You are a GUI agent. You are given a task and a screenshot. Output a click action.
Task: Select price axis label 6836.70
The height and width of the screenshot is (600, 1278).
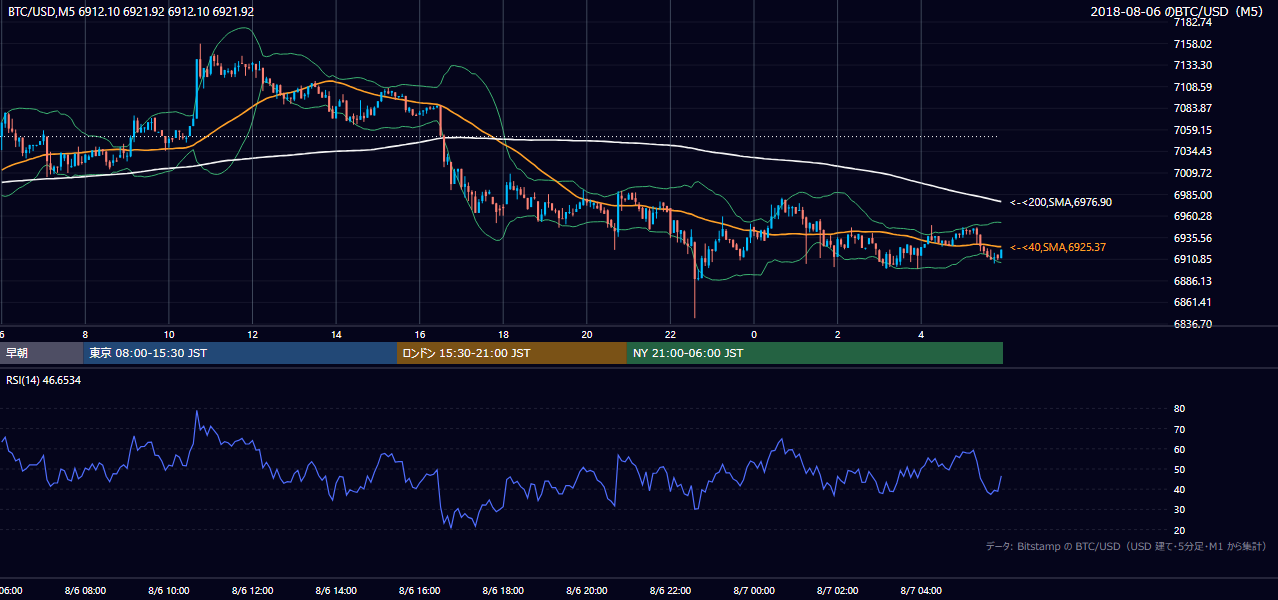click(x=1193, y=324)
